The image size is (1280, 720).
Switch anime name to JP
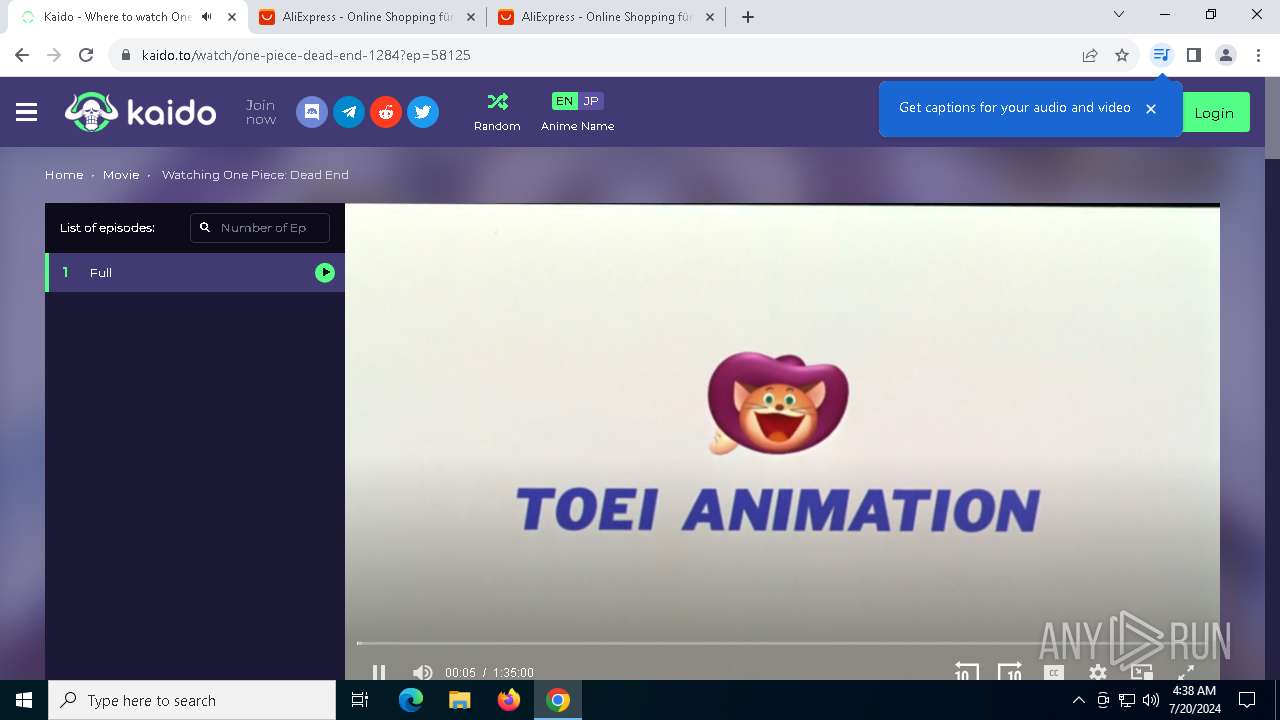[x=591, y=101]
